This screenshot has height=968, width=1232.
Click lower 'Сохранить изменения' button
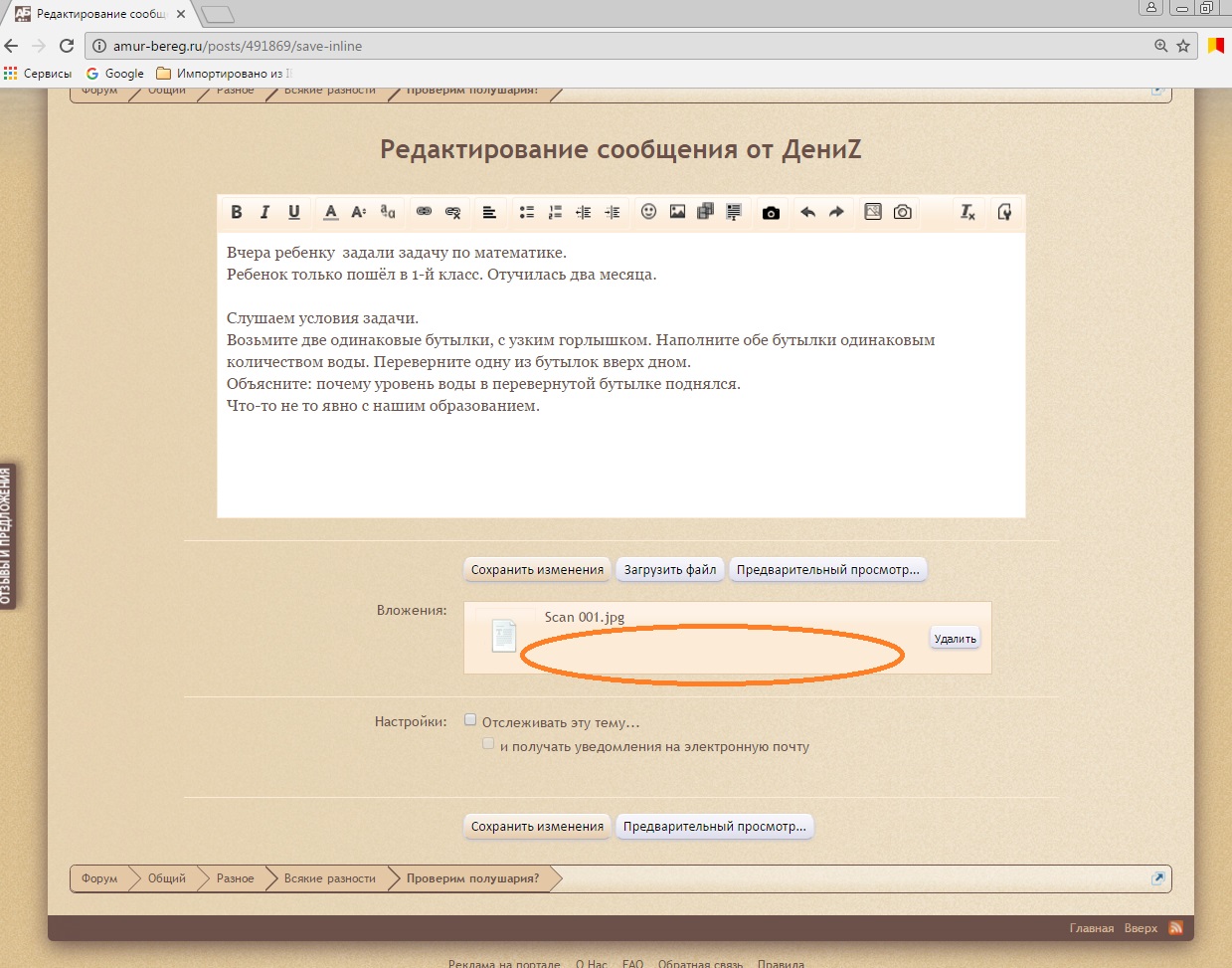coord(537,826)
